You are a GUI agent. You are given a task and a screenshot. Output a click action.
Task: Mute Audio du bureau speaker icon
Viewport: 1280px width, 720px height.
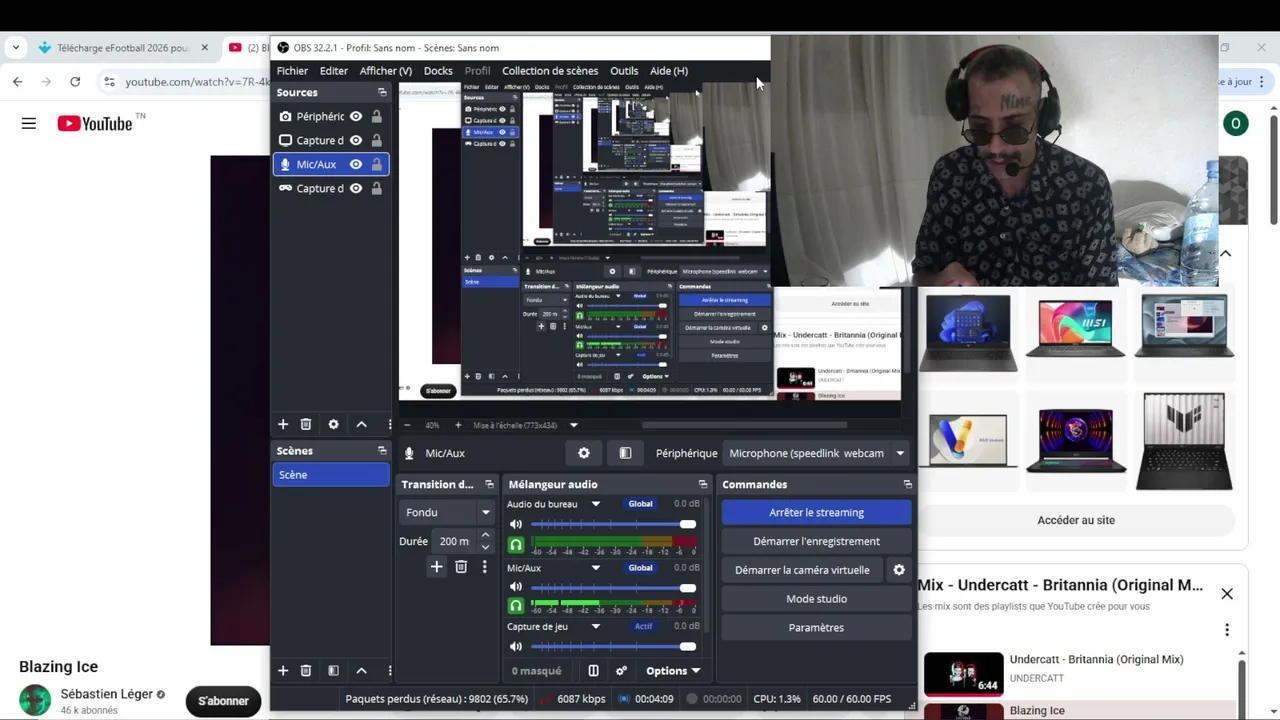516,524
